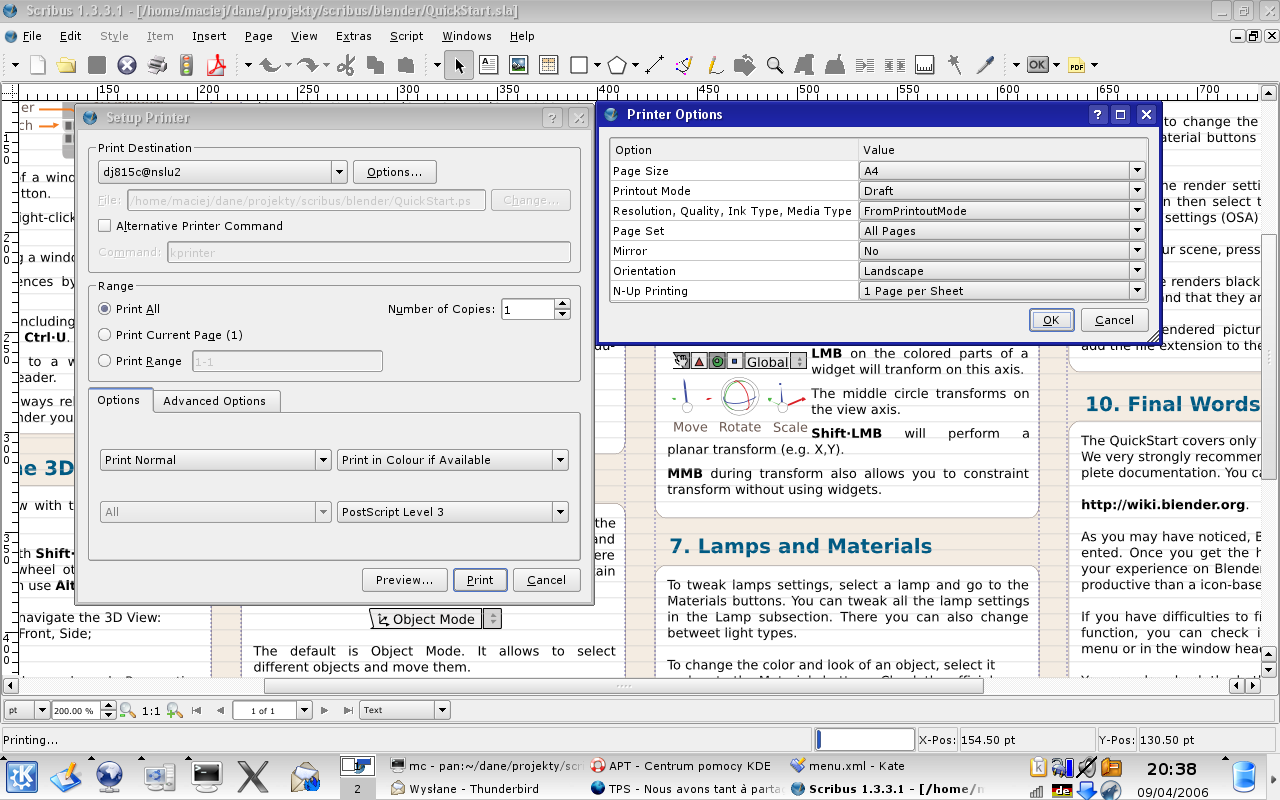Image resolution: width=1280 pixels, height=800 pixels.
Task: Click the horizontal scrollbar below the document
Action: [622, 686]
